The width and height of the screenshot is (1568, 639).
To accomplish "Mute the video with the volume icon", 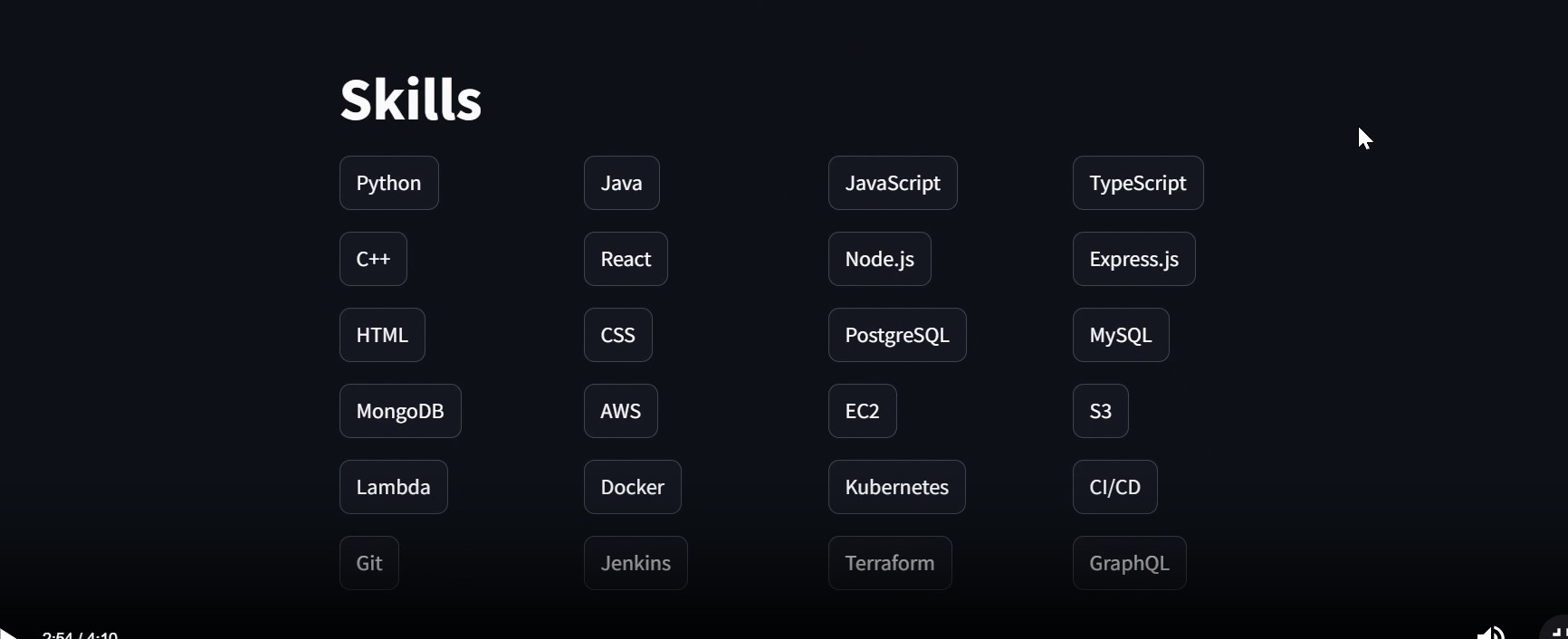I will click(x=1490, y=632).
